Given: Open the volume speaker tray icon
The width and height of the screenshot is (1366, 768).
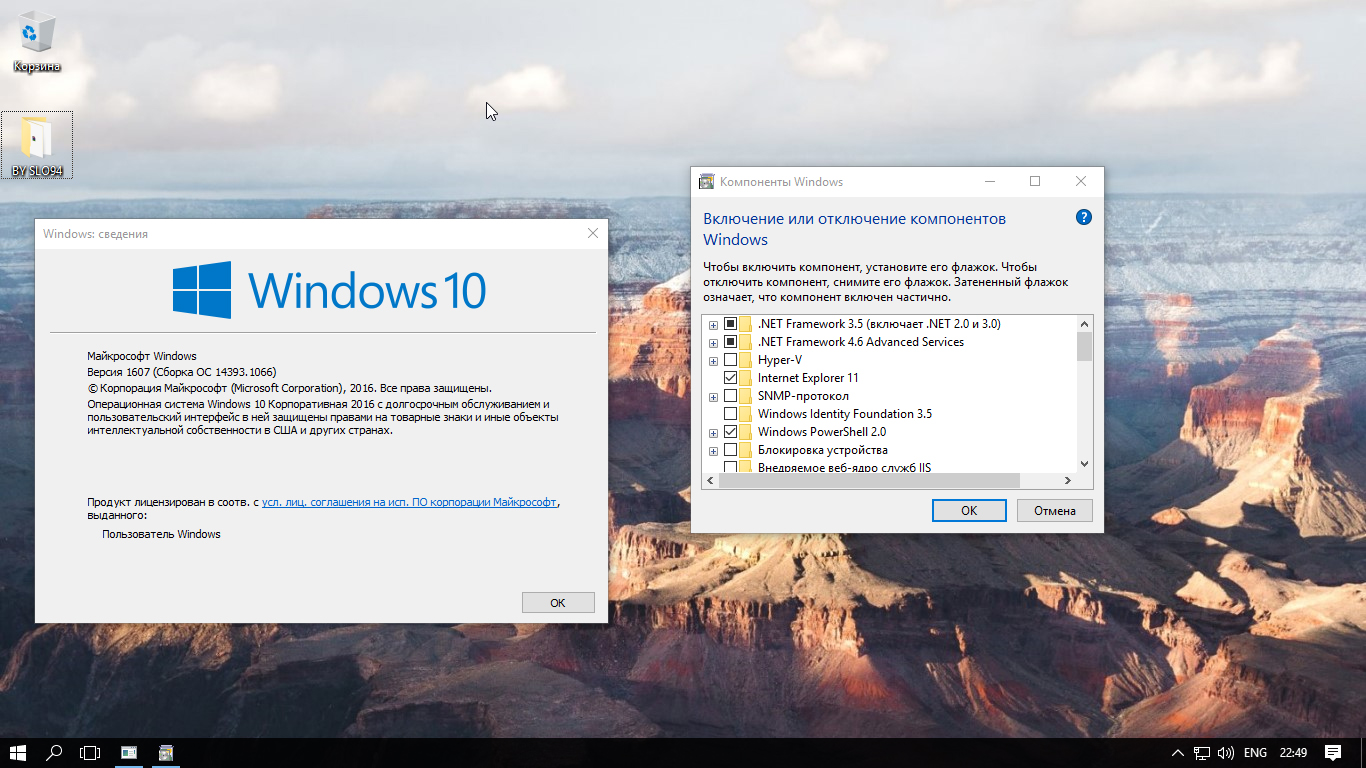Looking at the screenshot, I should tap(1226, 752).
